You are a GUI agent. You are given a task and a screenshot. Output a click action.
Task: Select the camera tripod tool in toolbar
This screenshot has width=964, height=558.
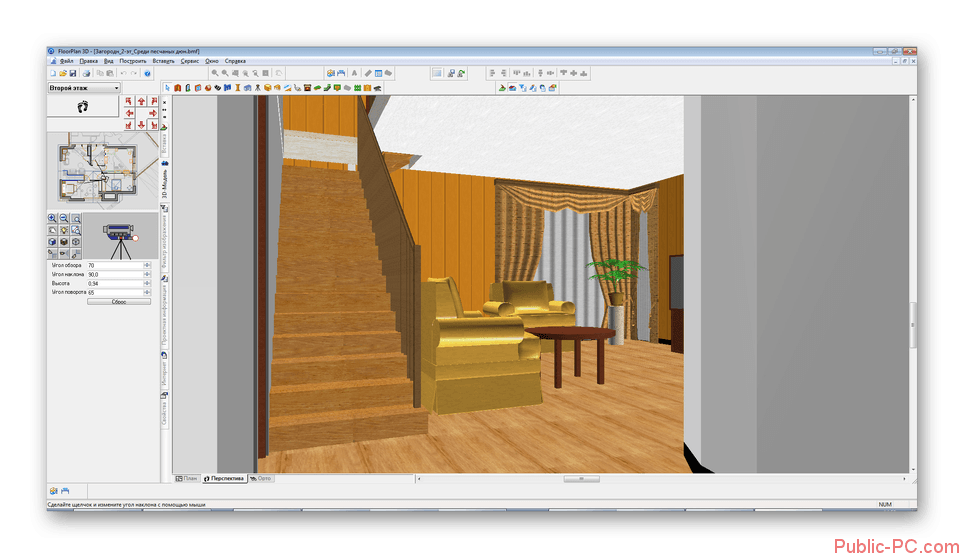(258, 88)
